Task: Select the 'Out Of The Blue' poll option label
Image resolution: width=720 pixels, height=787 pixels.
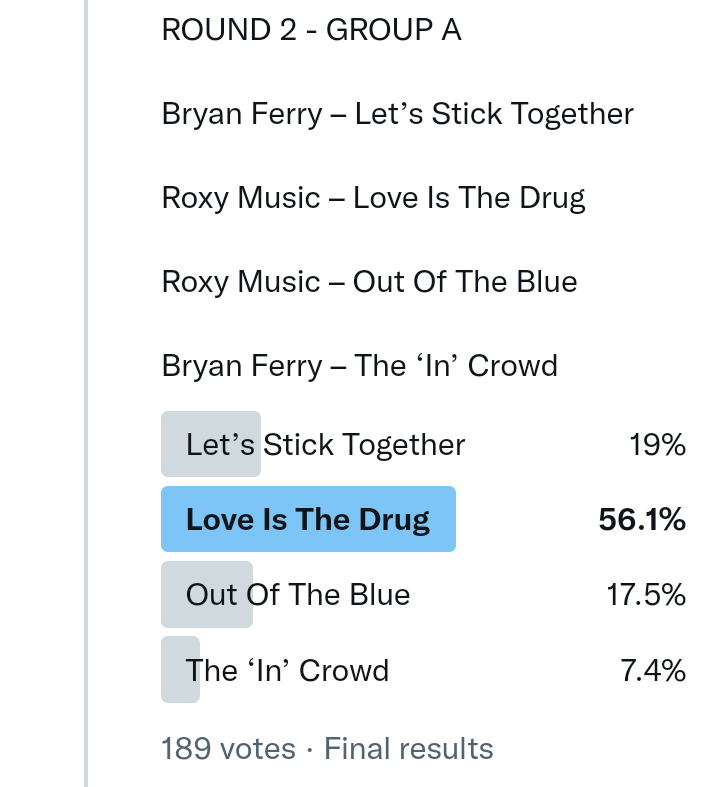Action: [298, 595]
